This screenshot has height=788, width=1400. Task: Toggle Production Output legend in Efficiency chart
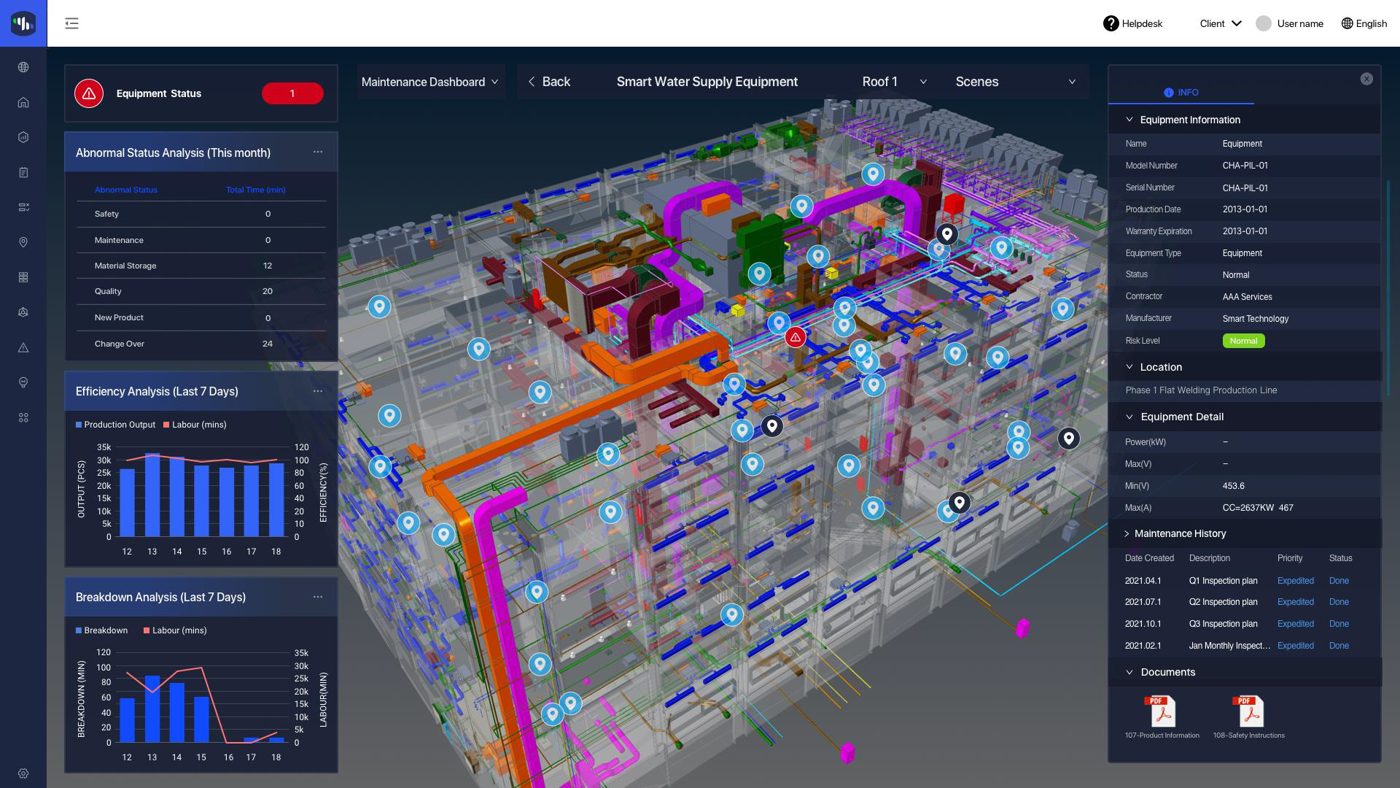pyautogui.click(x=115, y=424)
